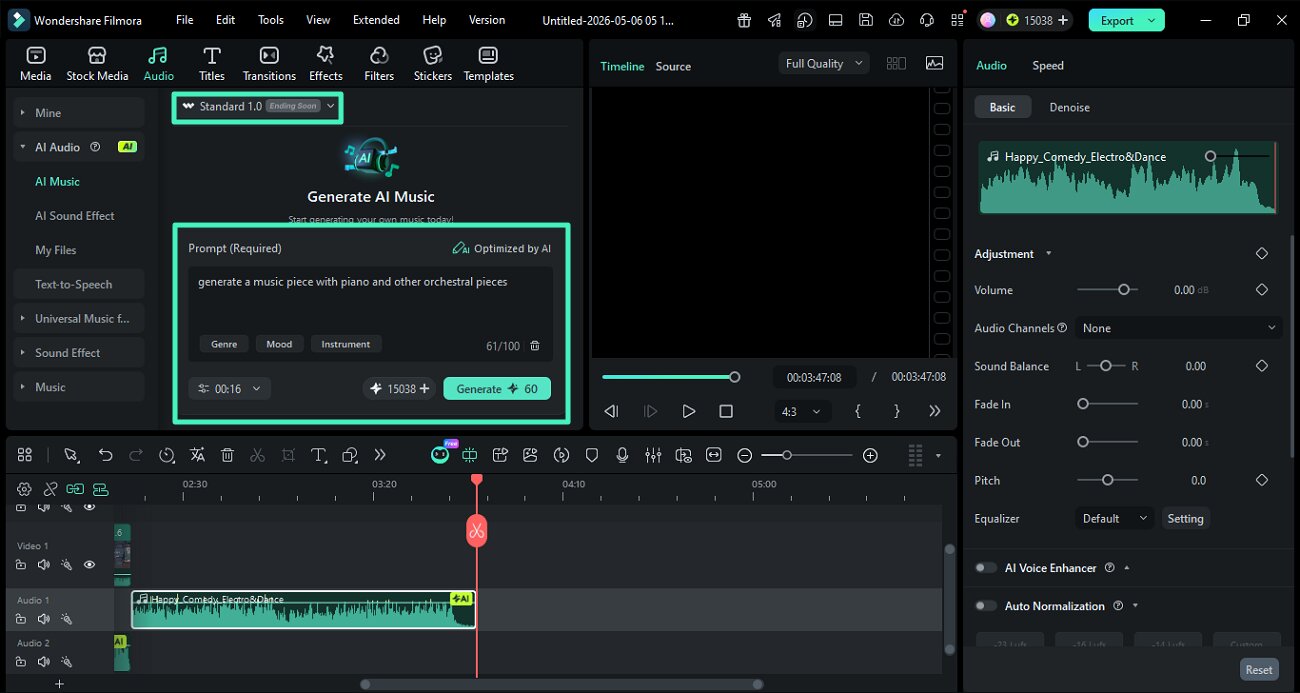
Task: Click the marker shield icon in timeline toolbar
Action: coord(592,455)
